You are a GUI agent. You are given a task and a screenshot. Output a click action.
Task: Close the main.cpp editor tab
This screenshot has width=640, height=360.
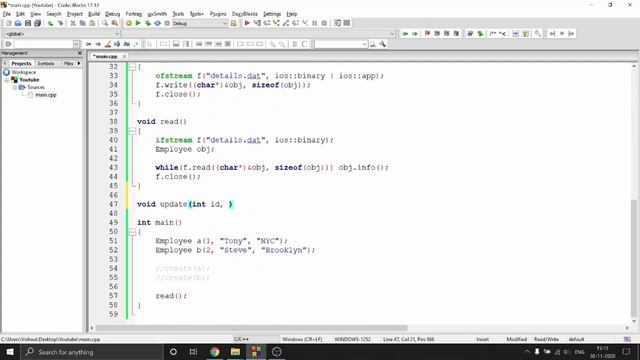click(x=124, y=56)
